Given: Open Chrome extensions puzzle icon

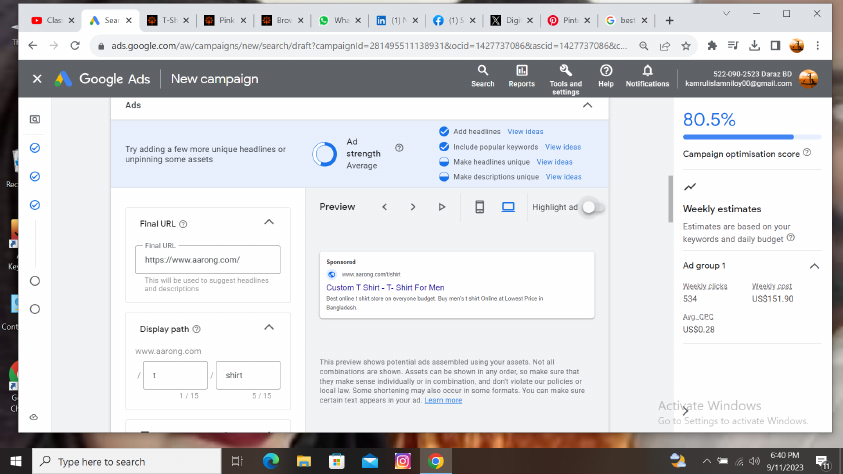Looking at the screenshot, I should tap(712, 46).
